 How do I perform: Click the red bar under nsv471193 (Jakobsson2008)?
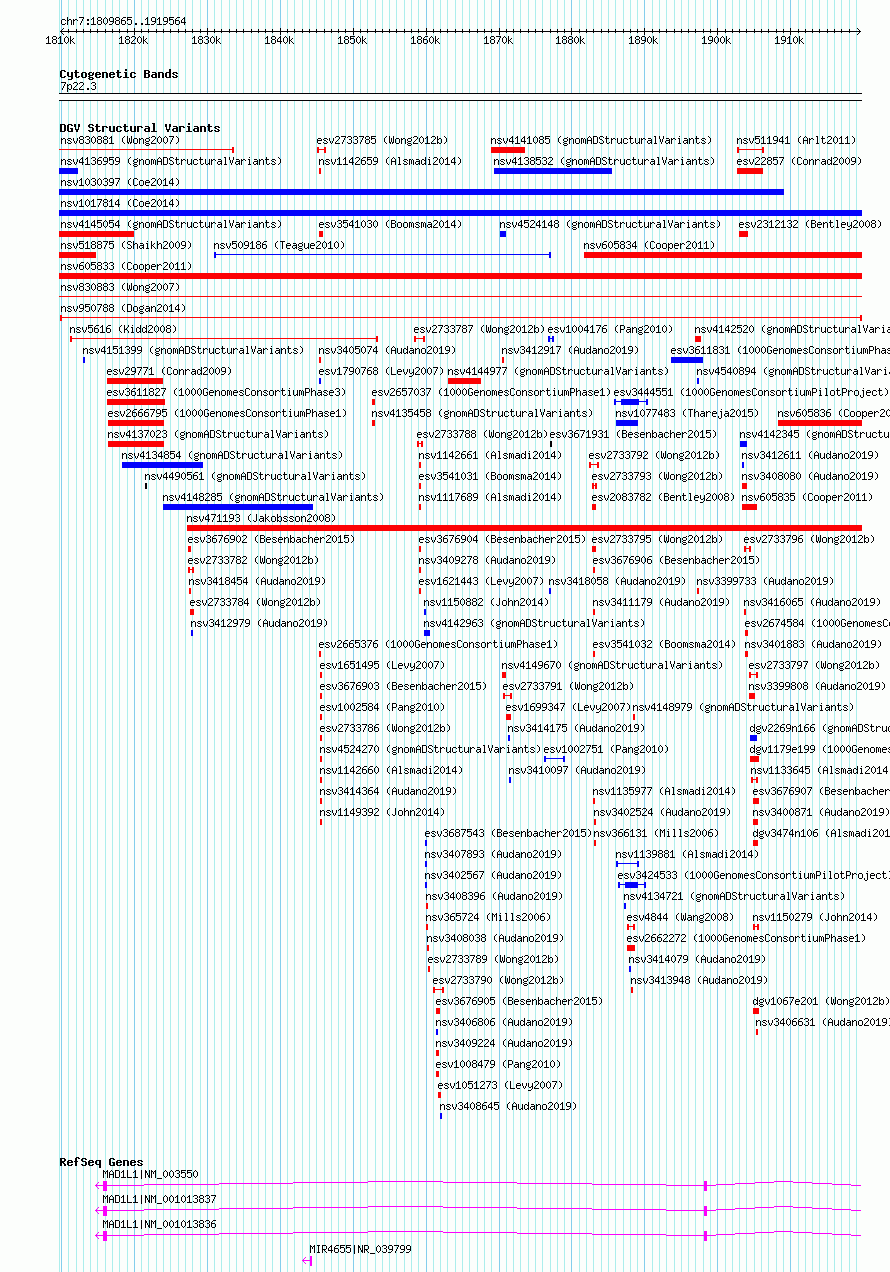[524, 528]
